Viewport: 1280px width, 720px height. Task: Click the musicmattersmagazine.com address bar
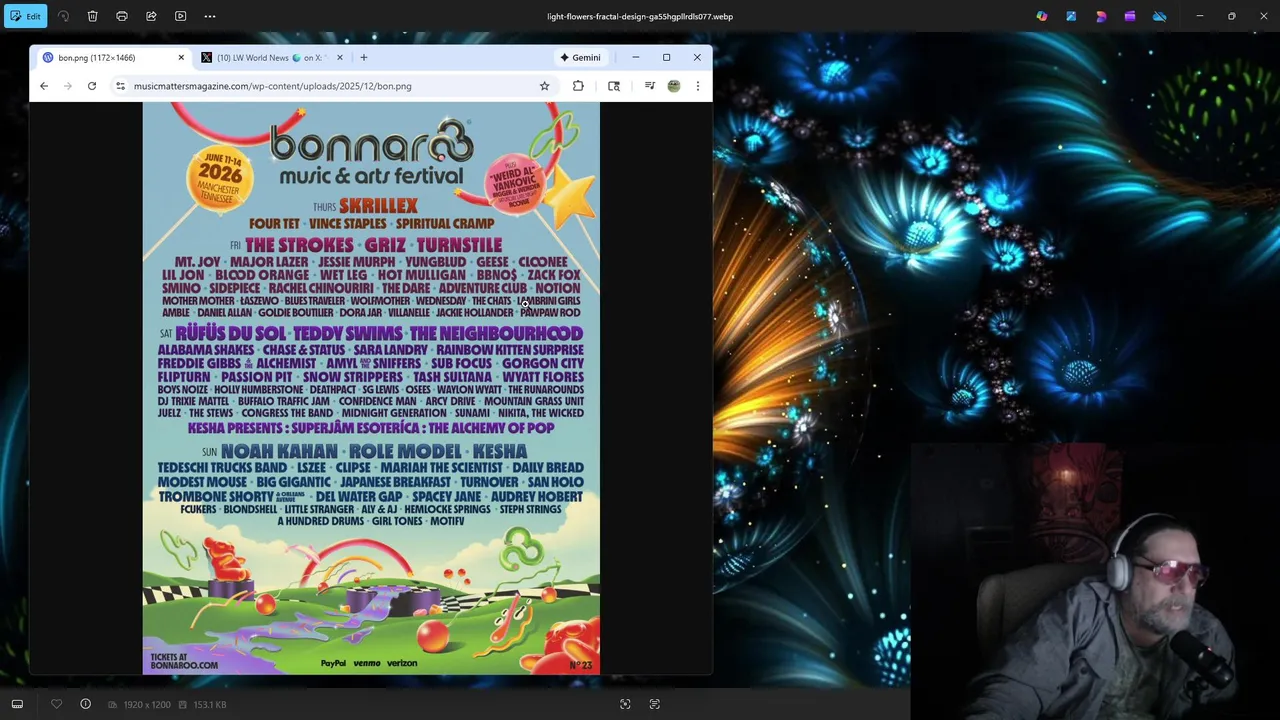coord(335,86)
